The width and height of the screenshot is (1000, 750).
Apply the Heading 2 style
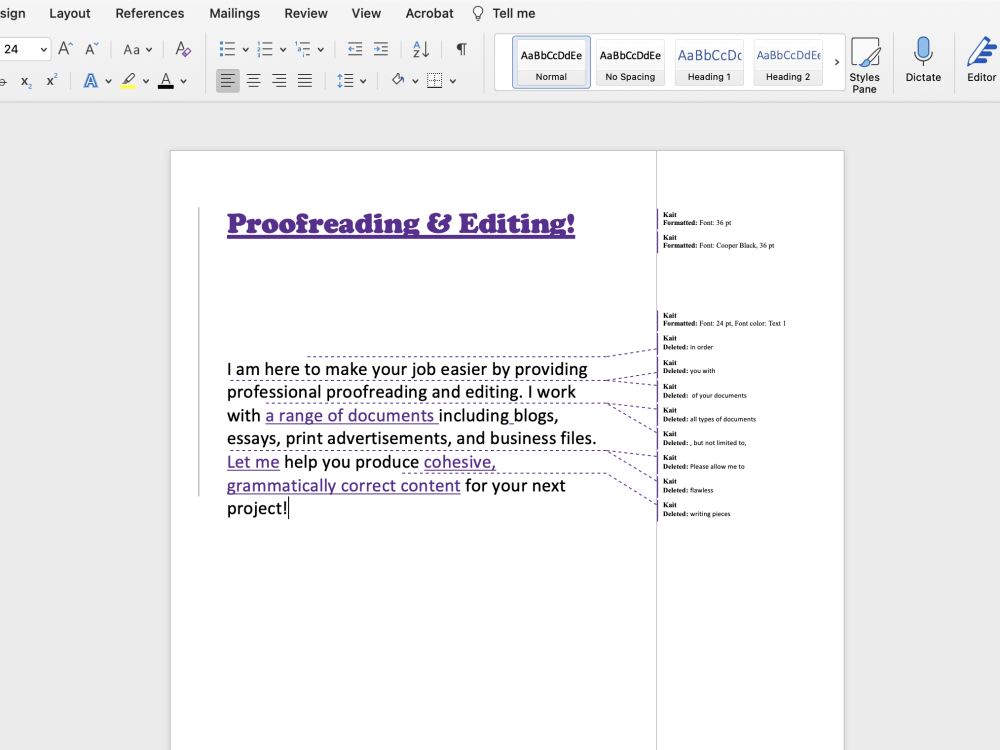click(788, 62)
